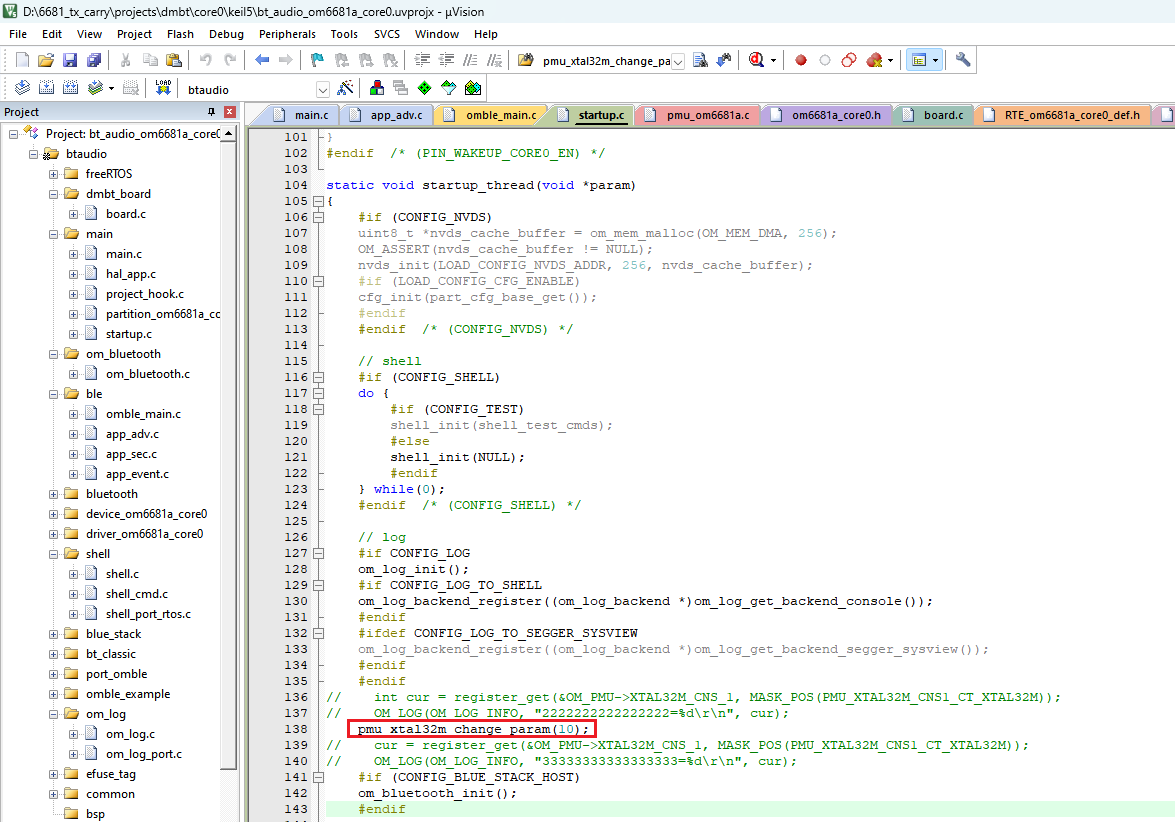Select shell_cmd.c in the project tree
Image resolution: width=1175 pixels, height=822 pixels.
click(x=137, y=594)
